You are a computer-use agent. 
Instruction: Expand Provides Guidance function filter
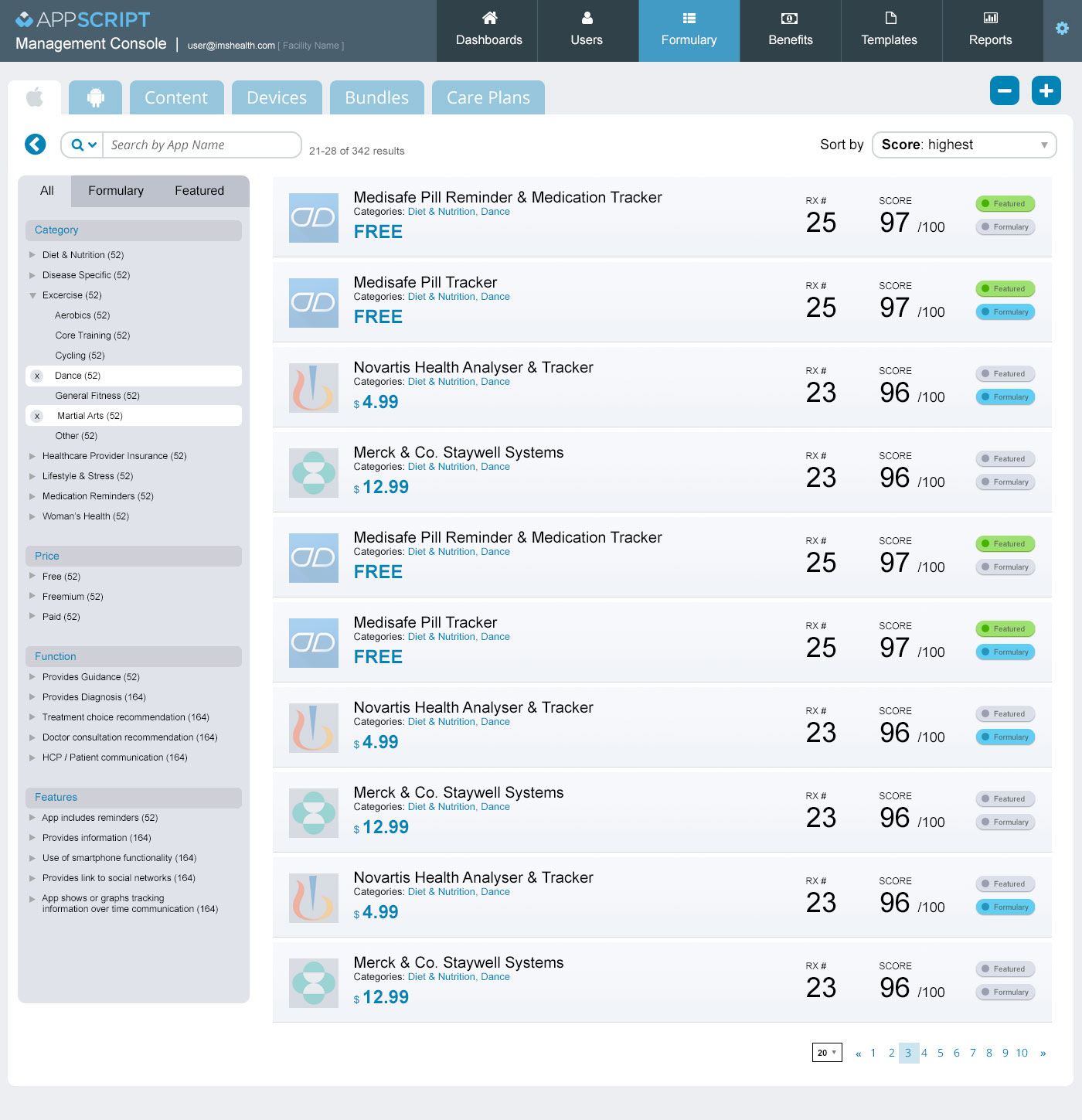(32, 677)
